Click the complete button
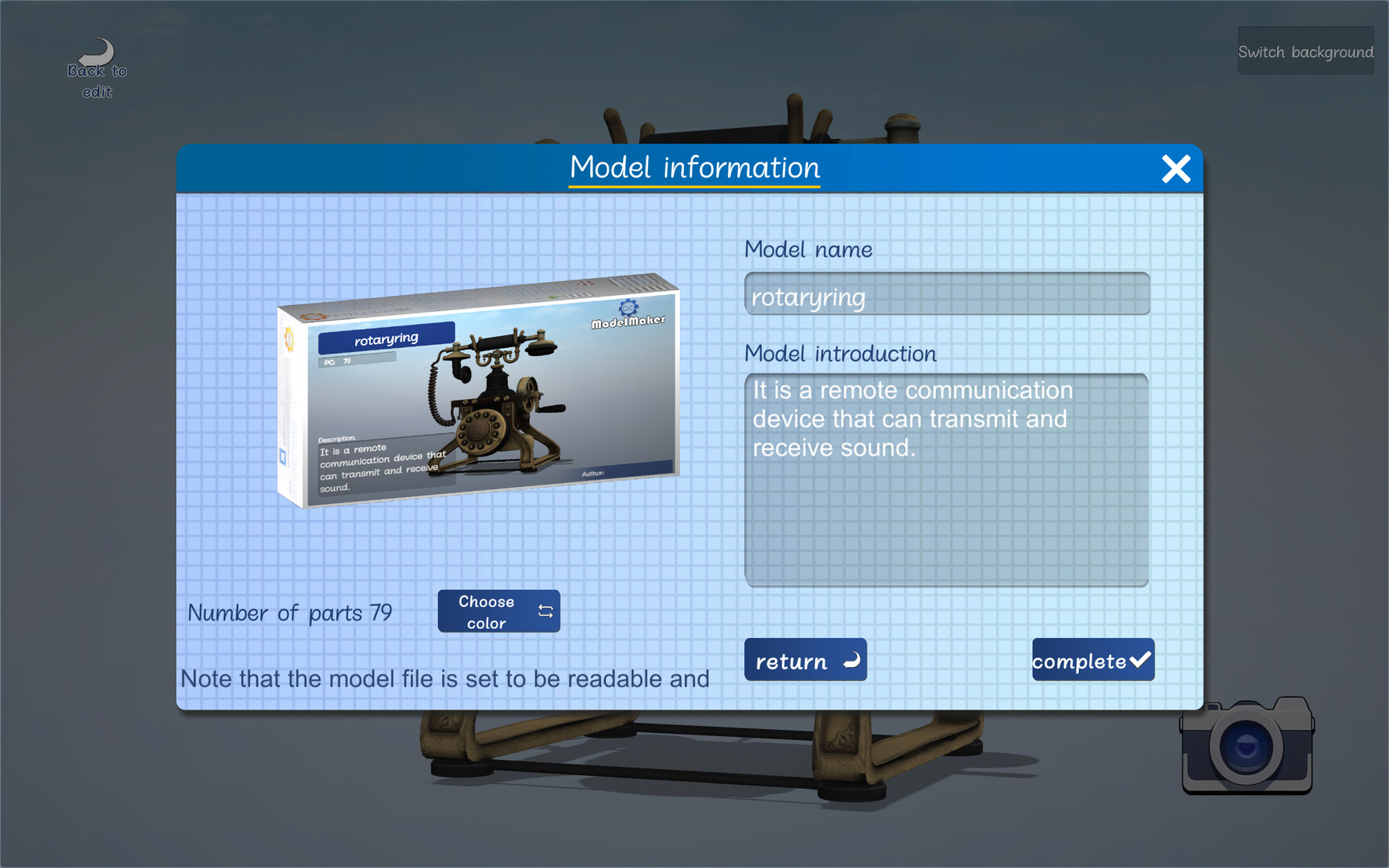This screenshot has height=868, width=1389. [x=1093, y=660]
